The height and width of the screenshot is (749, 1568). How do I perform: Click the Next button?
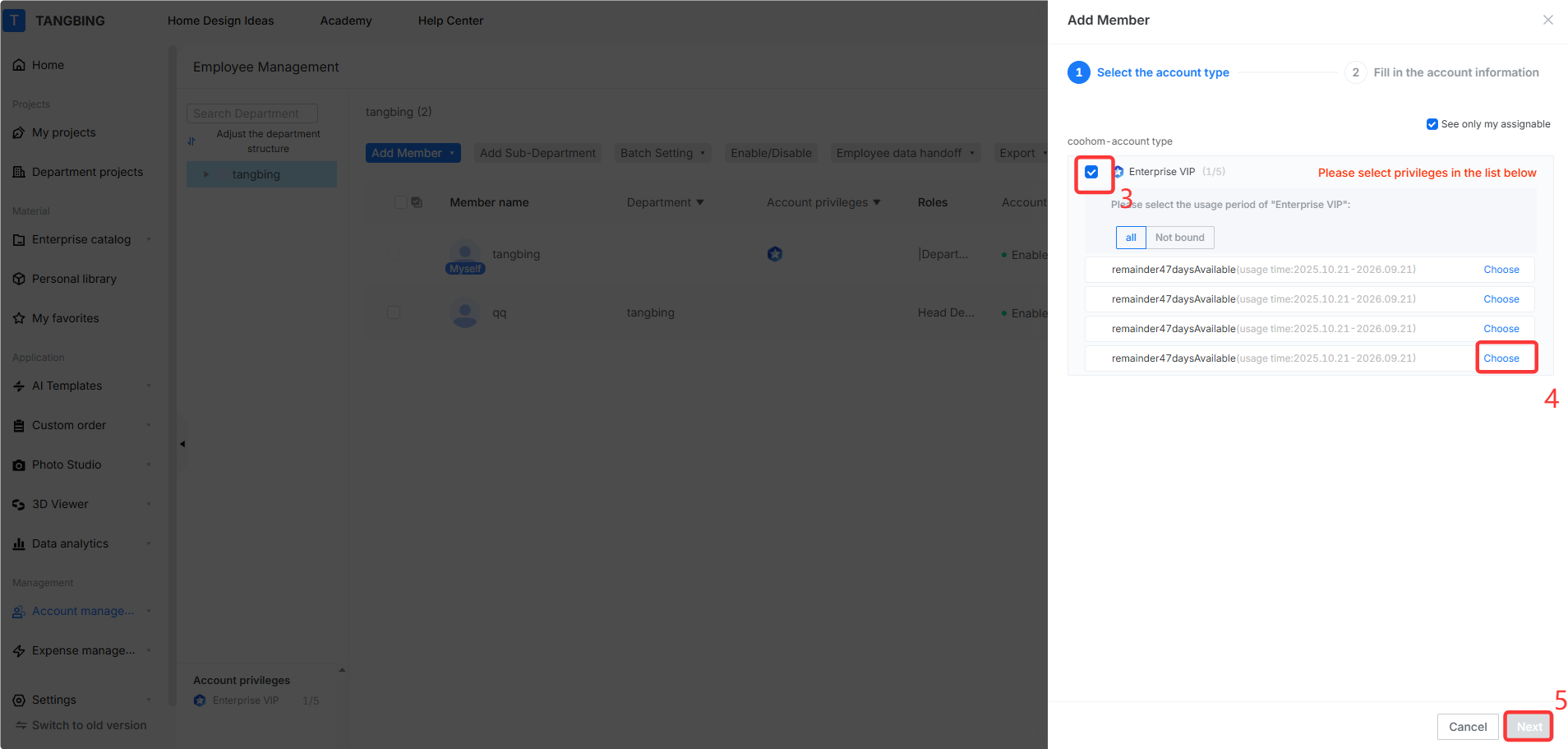pos(1529,727)
